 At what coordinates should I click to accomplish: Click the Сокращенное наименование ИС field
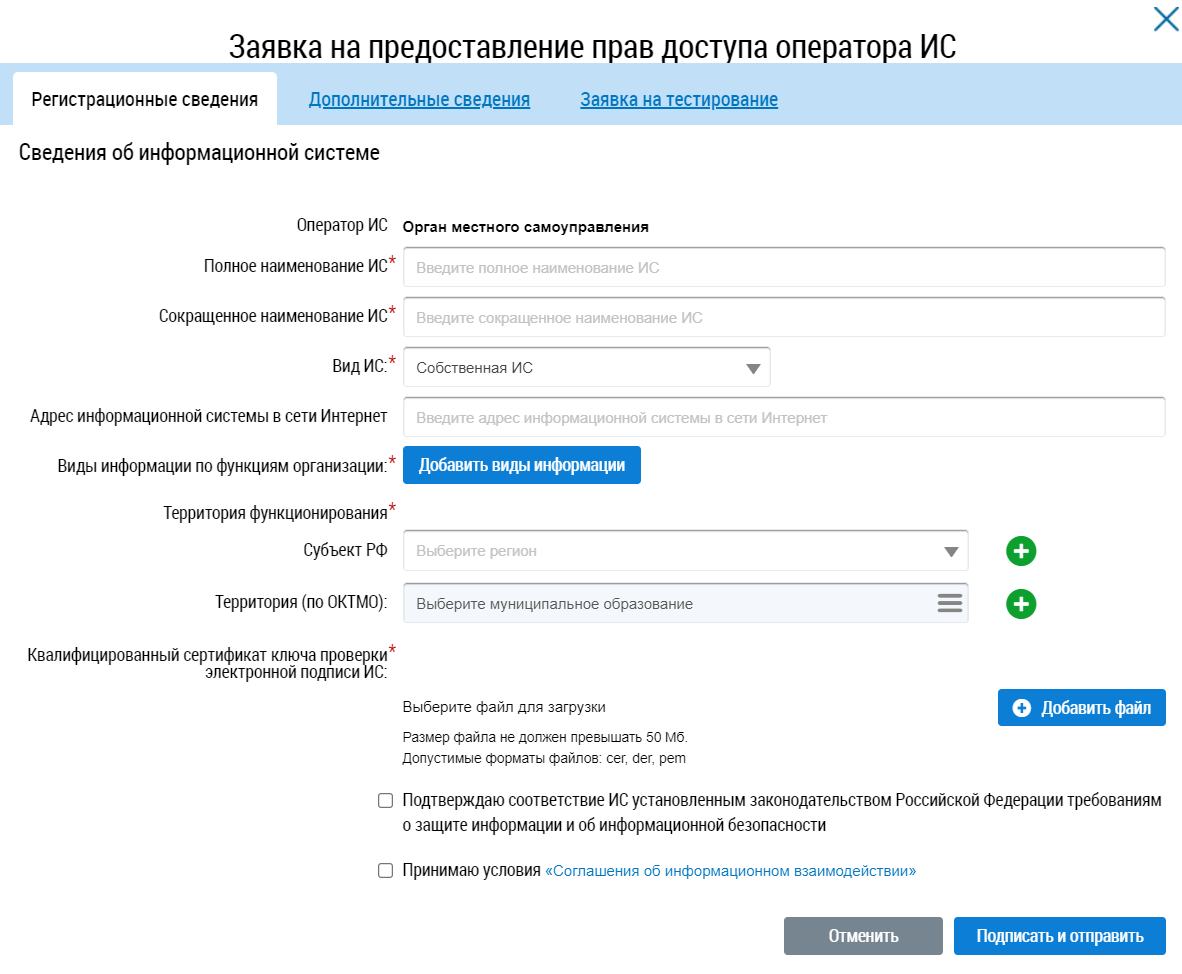click(784, 318)
